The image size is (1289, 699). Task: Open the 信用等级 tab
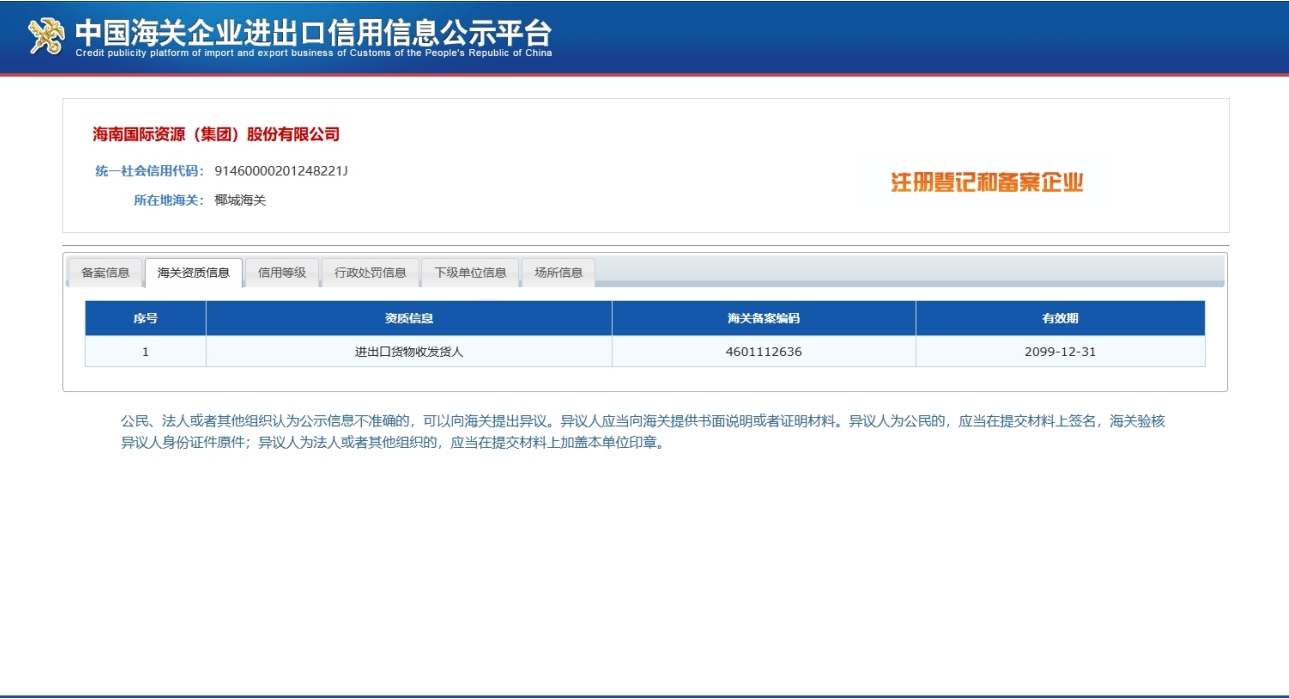pyautogui.click(x=282, y=273)
